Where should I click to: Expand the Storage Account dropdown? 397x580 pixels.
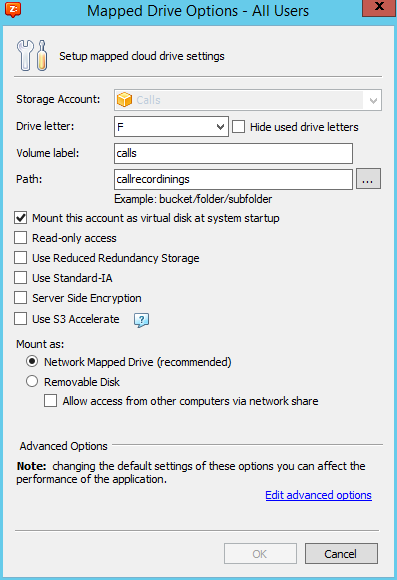[x=373, y=100]
